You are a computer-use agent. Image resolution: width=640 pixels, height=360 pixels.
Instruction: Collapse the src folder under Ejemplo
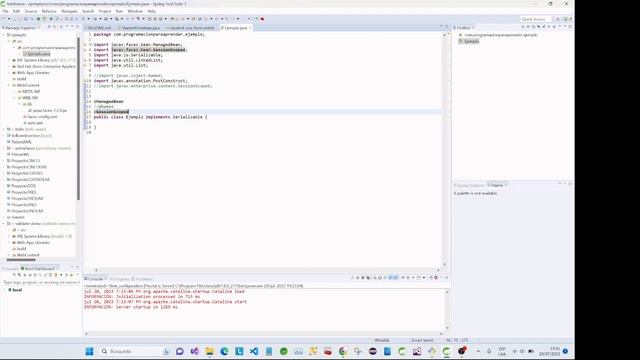[x=9, y=41]
